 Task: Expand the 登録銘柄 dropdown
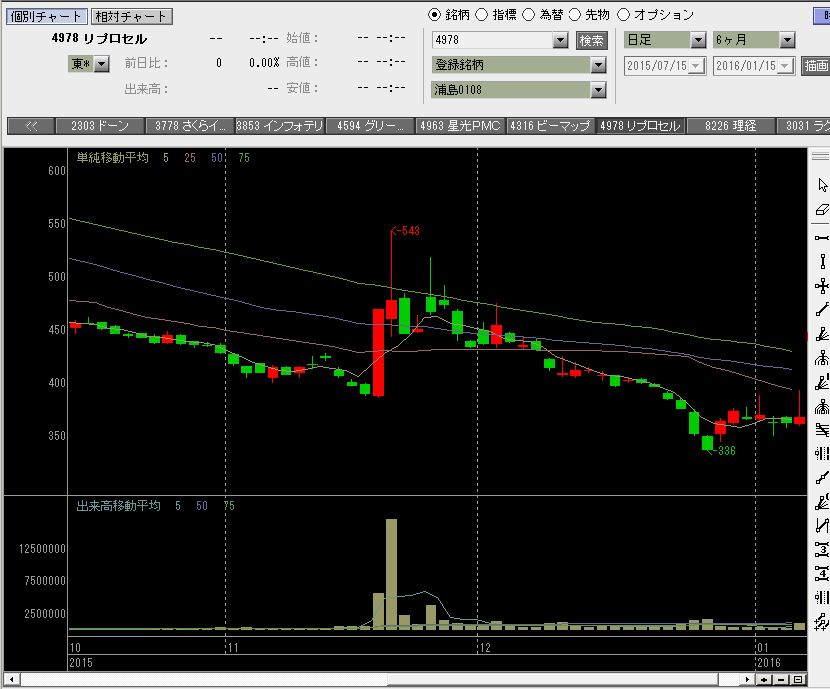pyautogui.click(x=598, y=65)
